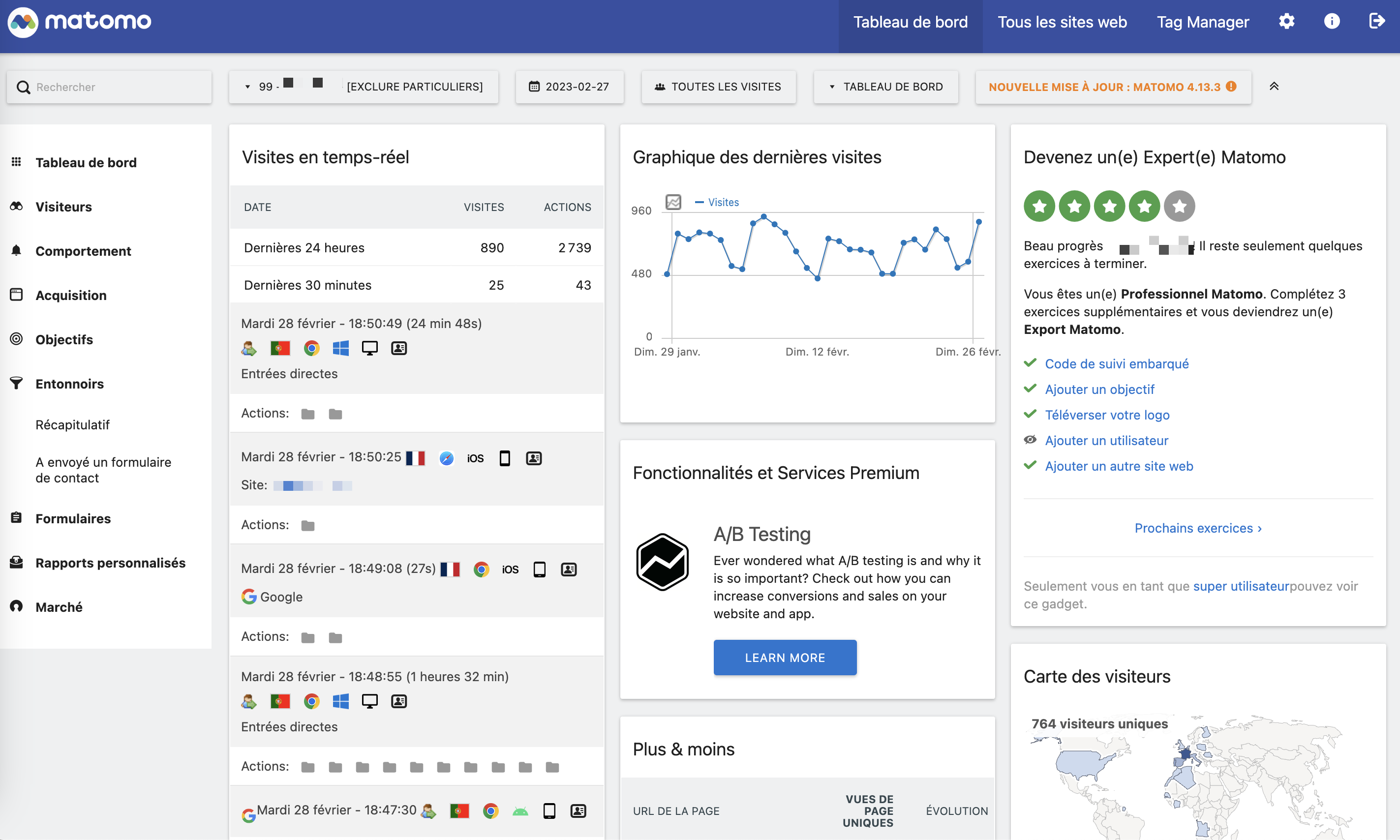Click returning visitor icon in 18:48:55 visit

[x=248, y=701]
